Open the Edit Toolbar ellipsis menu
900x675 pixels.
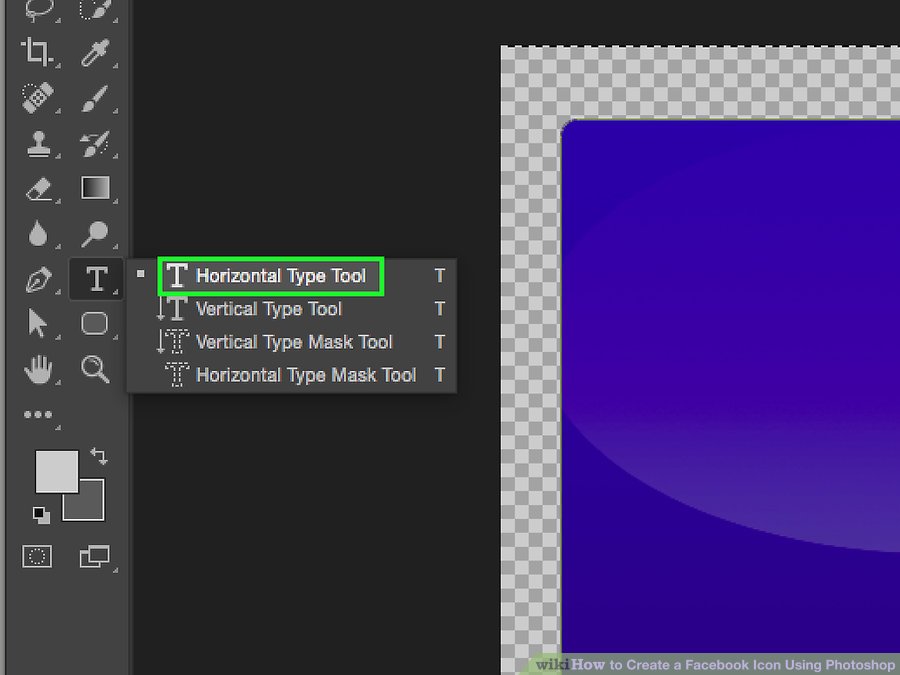(37, 415)
